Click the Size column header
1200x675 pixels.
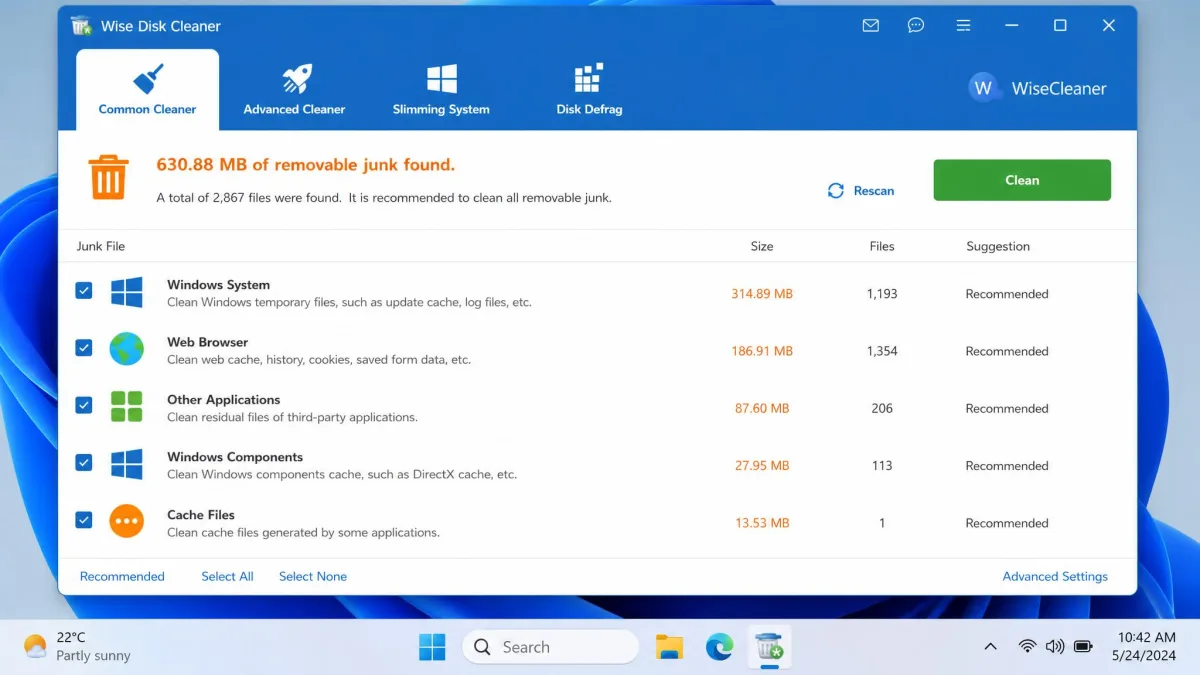pos(762,246)
